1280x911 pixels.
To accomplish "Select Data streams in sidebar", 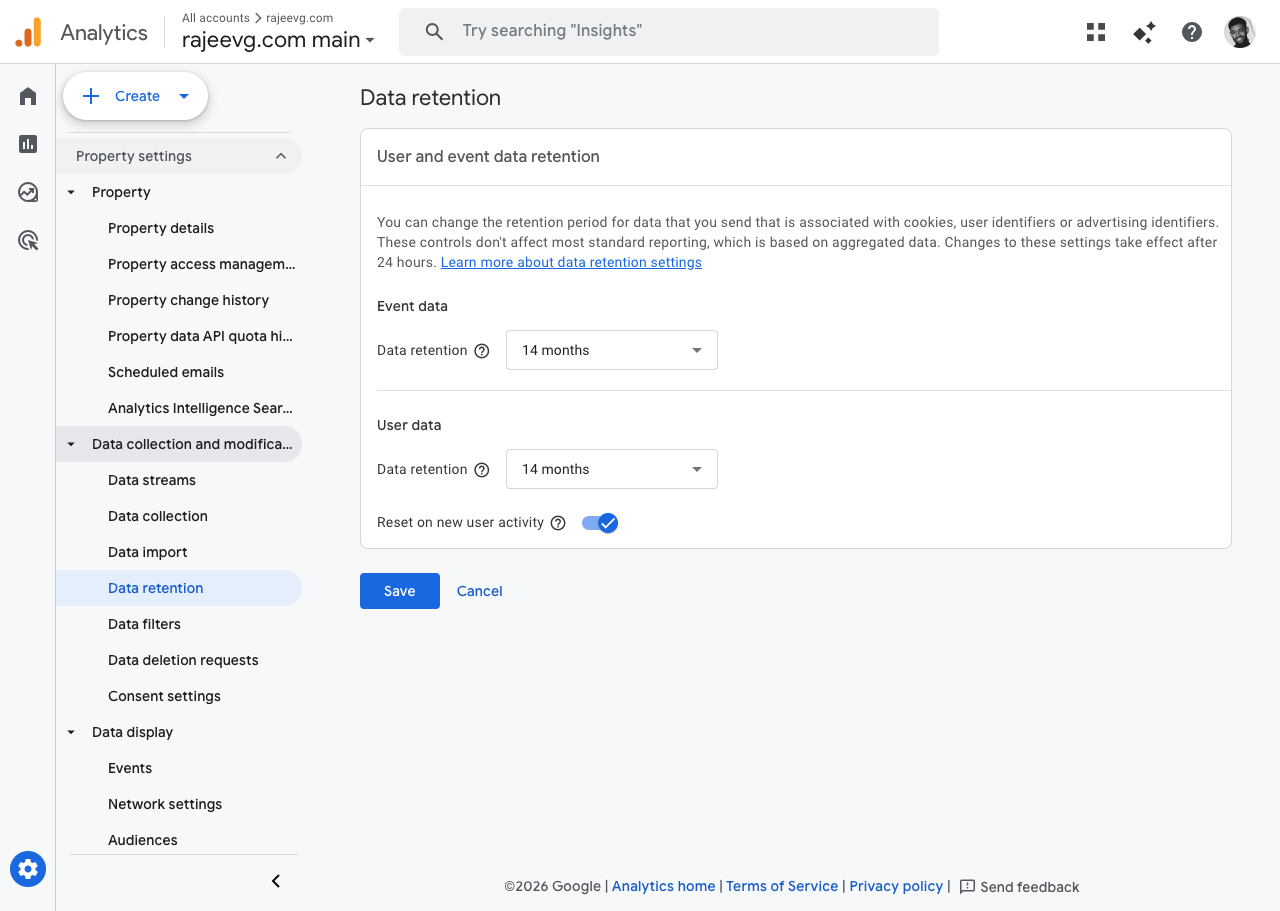I will point(152,480).
